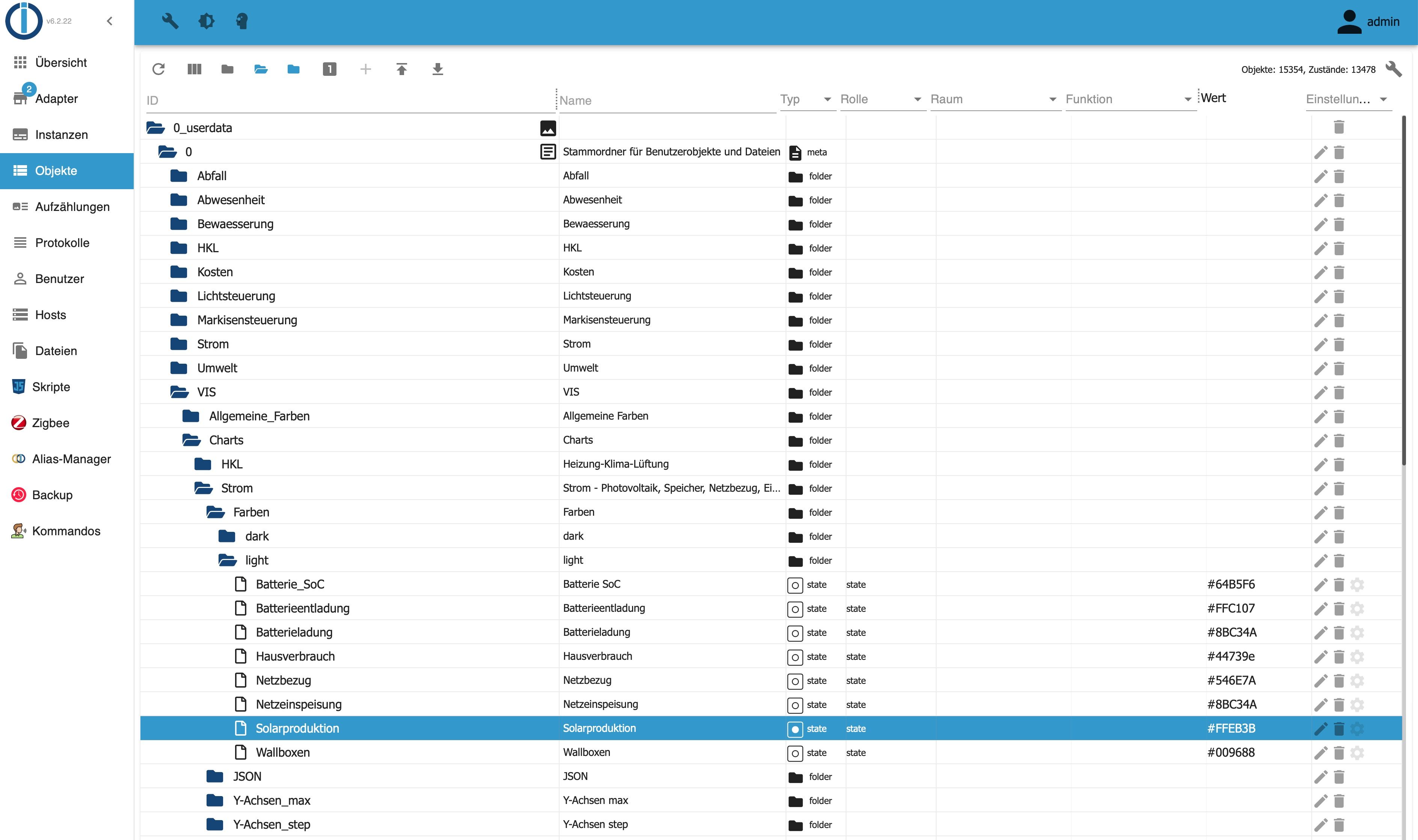This screenshot has width=1418, height=840.
Task: Edit the Kosten folder
Action: tap(1321, 272)
